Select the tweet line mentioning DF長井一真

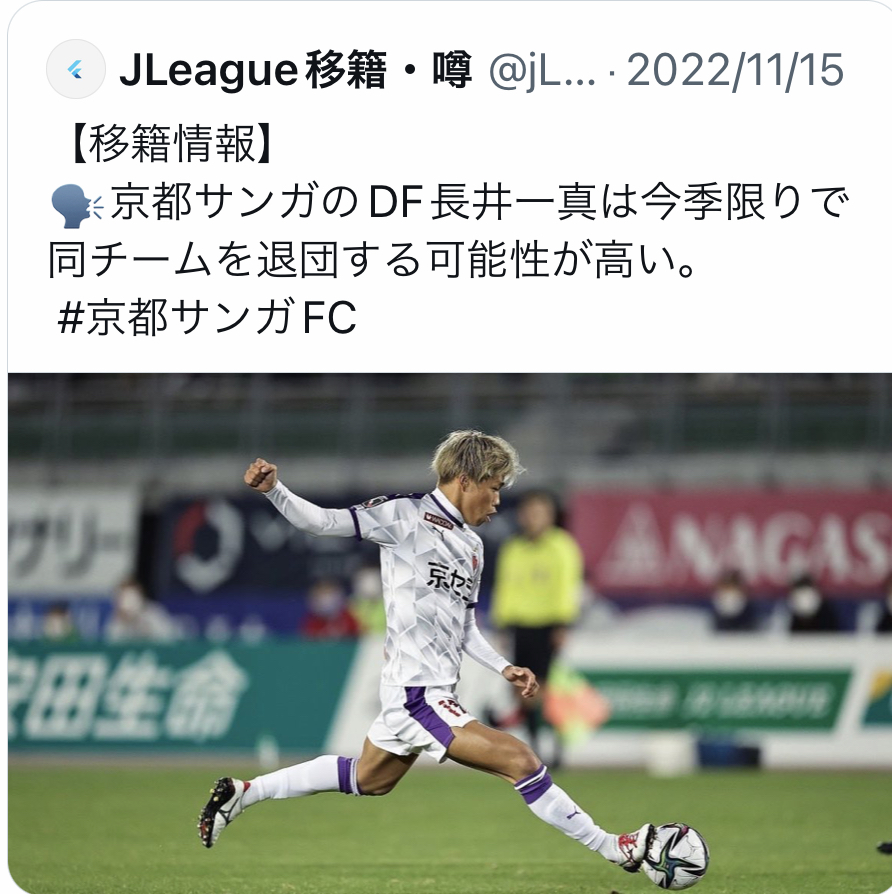tap(449, 204)
